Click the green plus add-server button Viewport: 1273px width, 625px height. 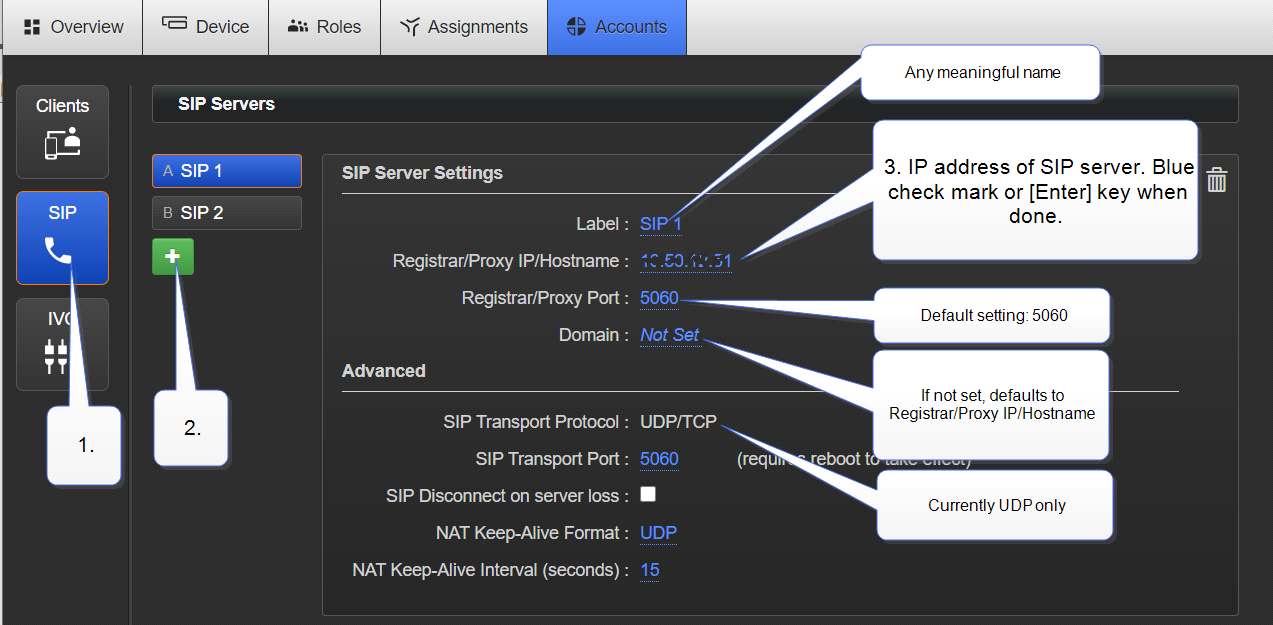coord(173,257)
